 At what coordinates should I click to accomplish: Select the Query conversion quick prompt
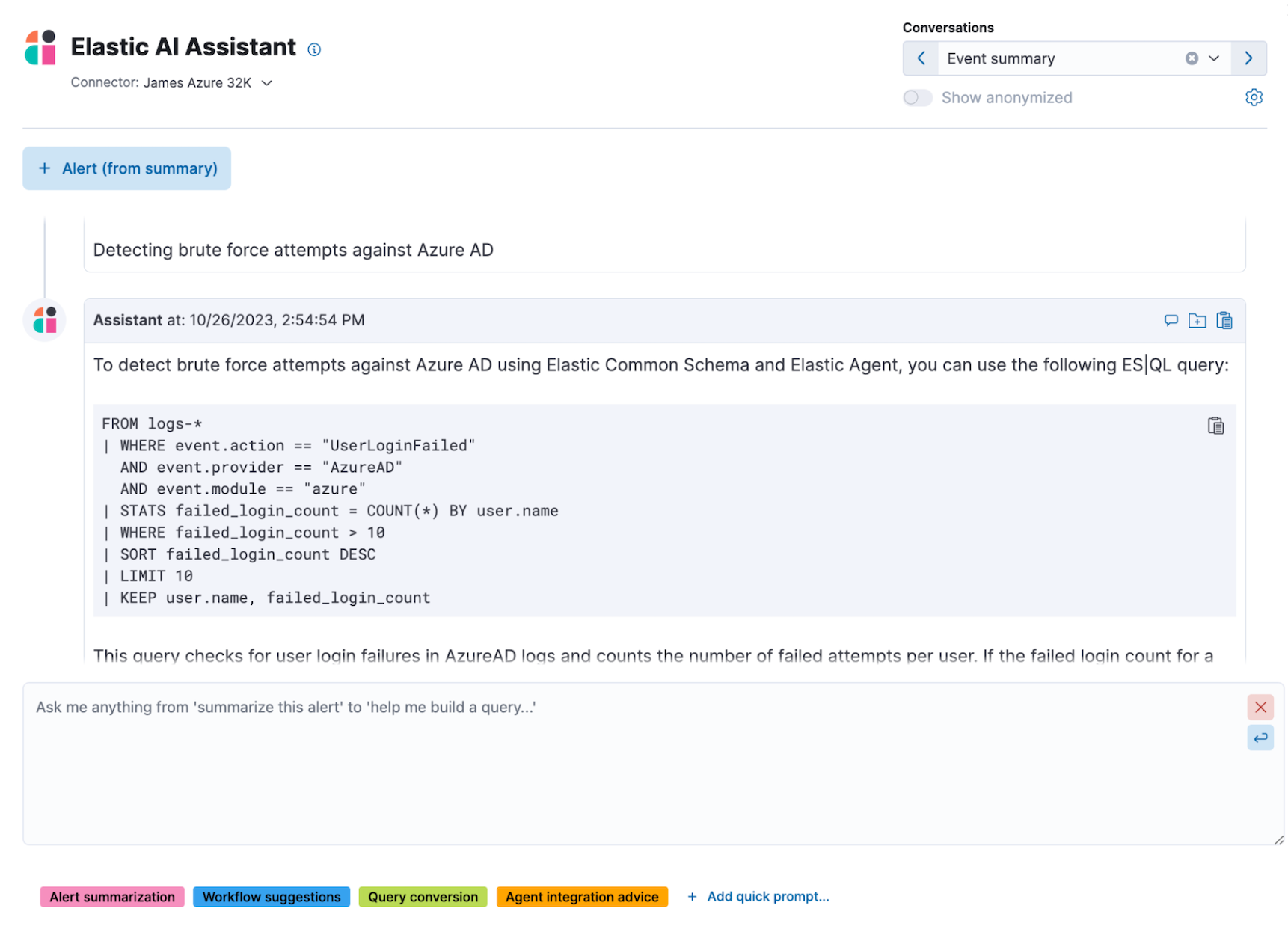[423, 897]
